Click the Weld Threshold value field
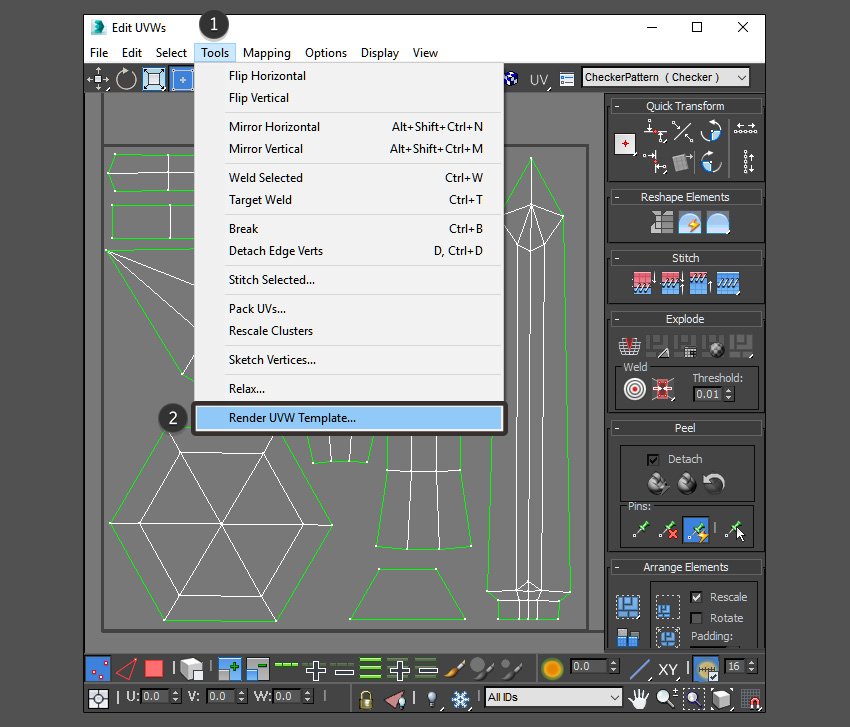 click(707, 394)
